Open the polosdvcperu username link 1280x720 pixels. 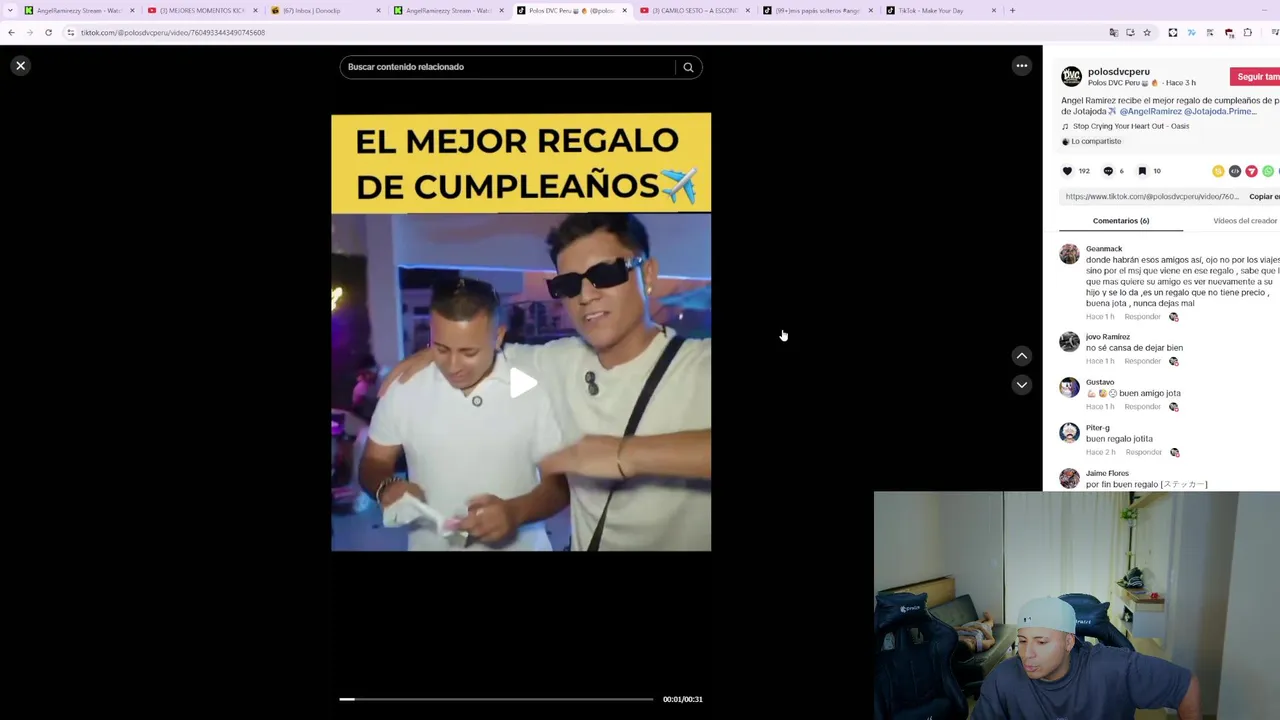1118,72
